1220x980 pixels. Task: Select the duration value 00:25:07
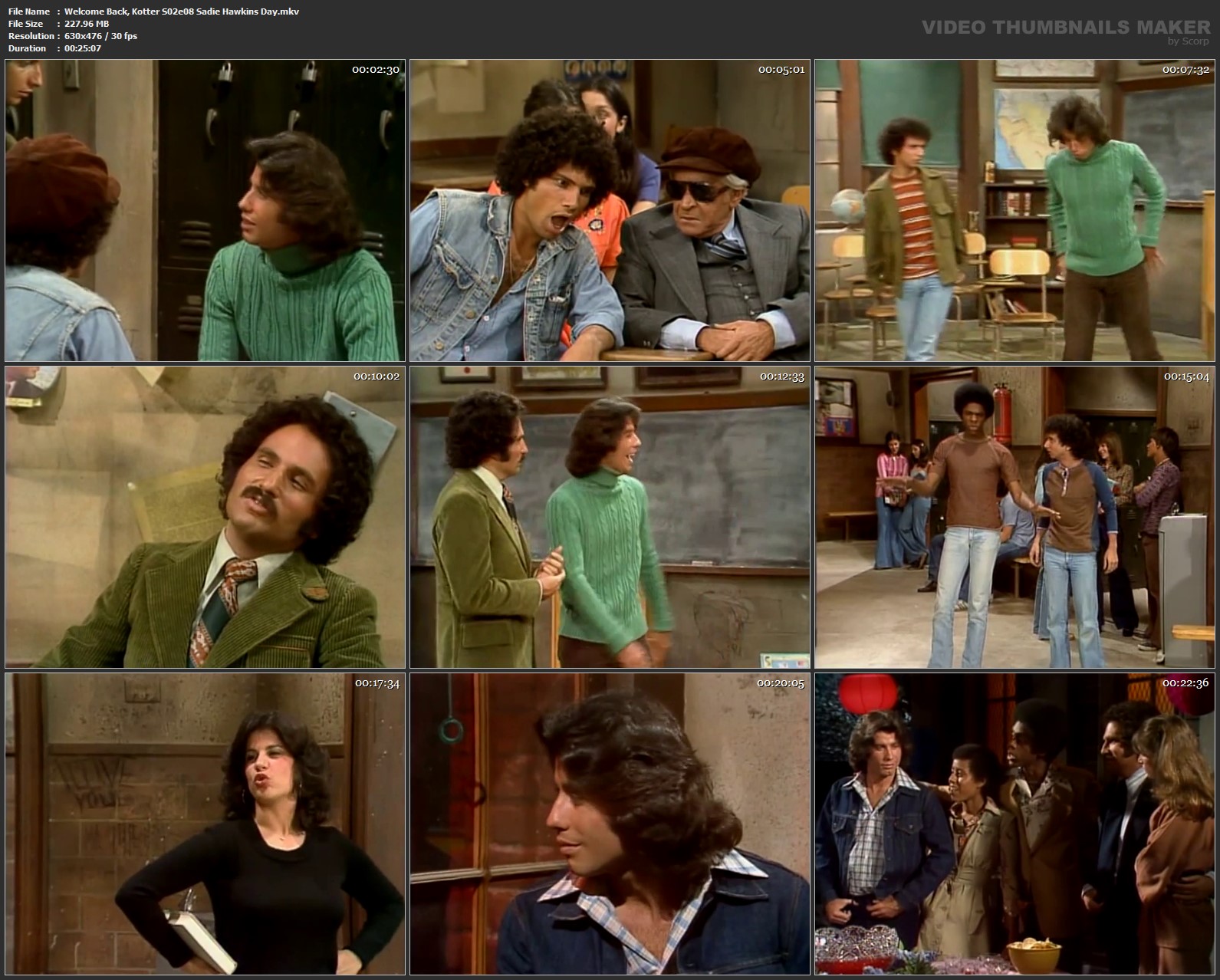pos(83,48)
